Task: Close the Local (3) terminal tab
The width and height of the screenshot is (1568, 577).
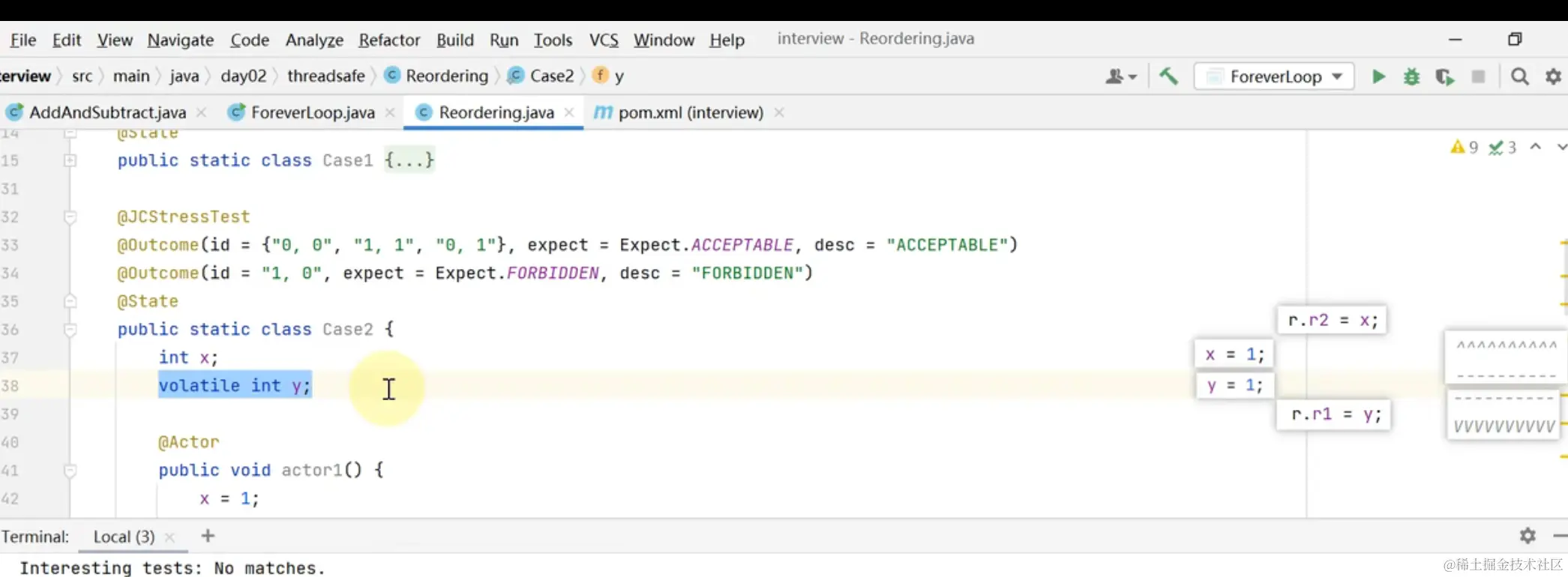Action: click(170, 537)
